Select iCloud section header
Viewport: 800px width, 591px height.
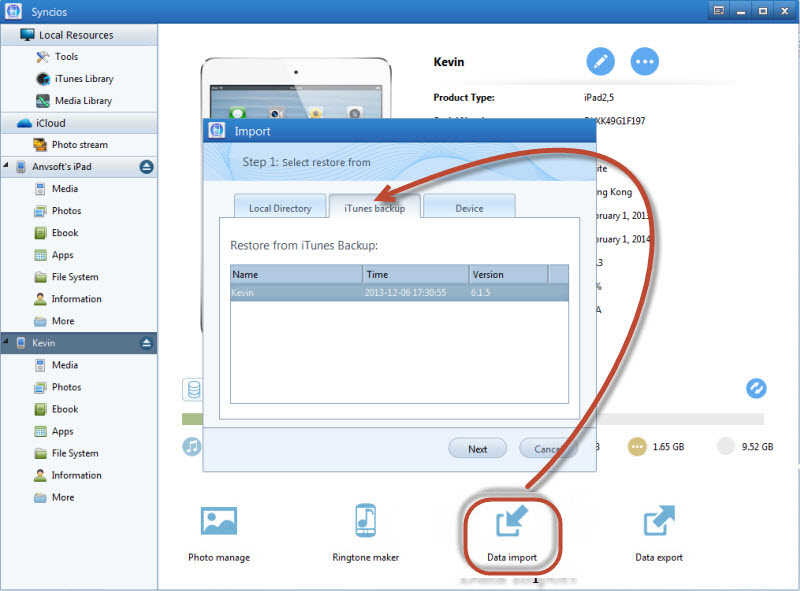tap(79, 123)
